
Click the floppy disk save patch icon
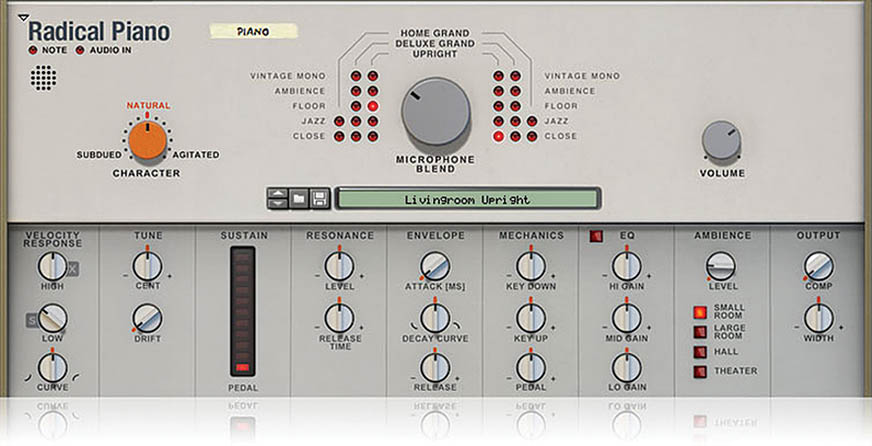click(319, 198)
